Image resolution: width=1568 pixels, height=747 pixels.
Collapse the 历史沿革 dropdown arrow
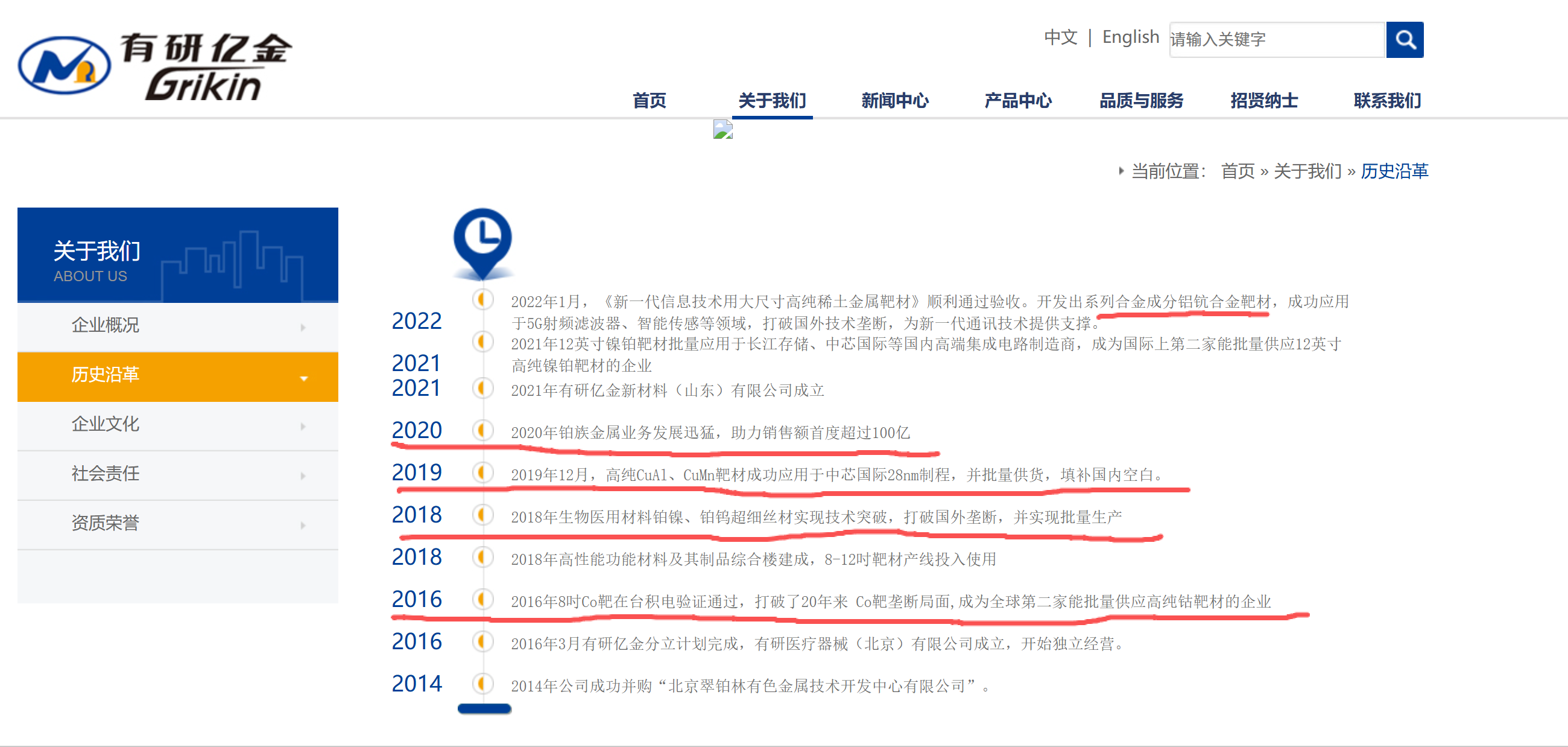(304, 378)
